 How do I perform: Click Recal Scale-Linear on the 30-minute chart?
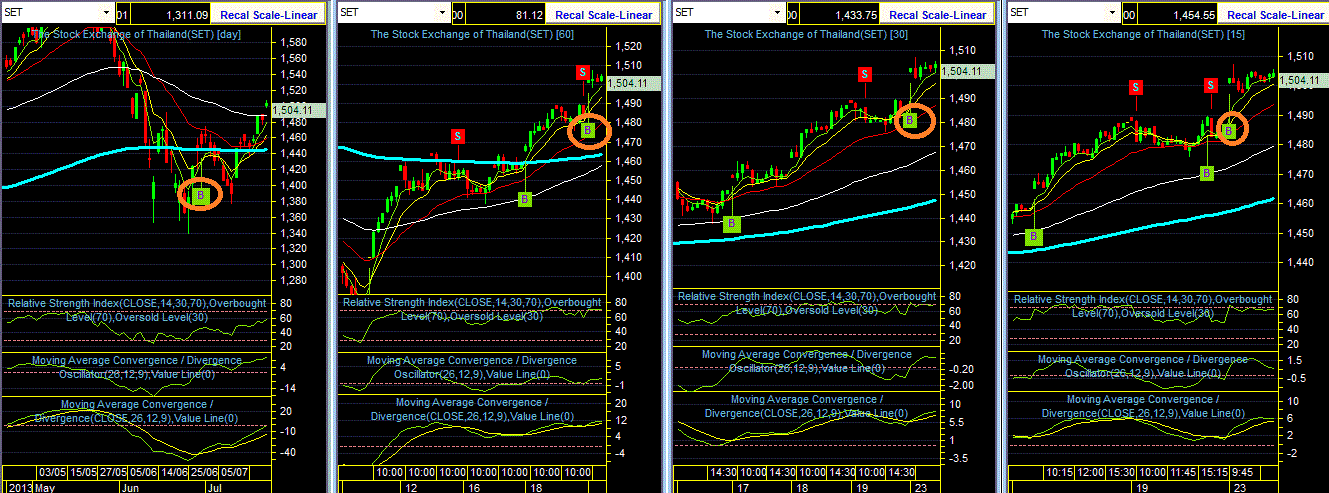[938, 14]
